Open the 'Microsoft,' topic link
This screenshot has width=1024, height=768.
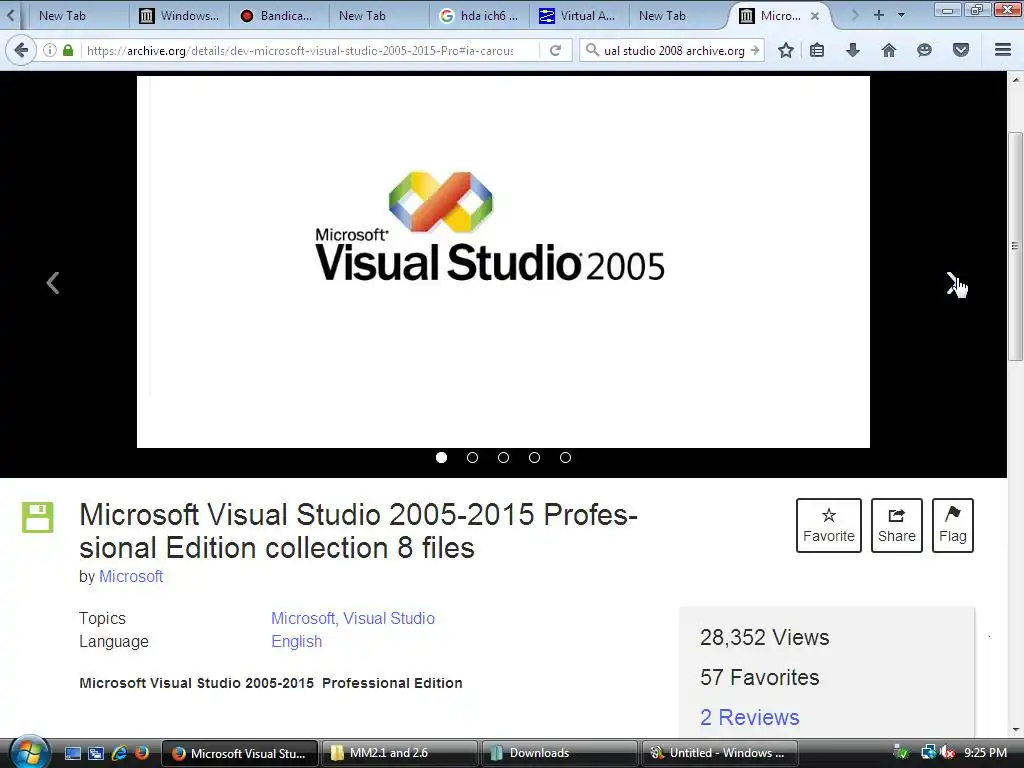304,618
